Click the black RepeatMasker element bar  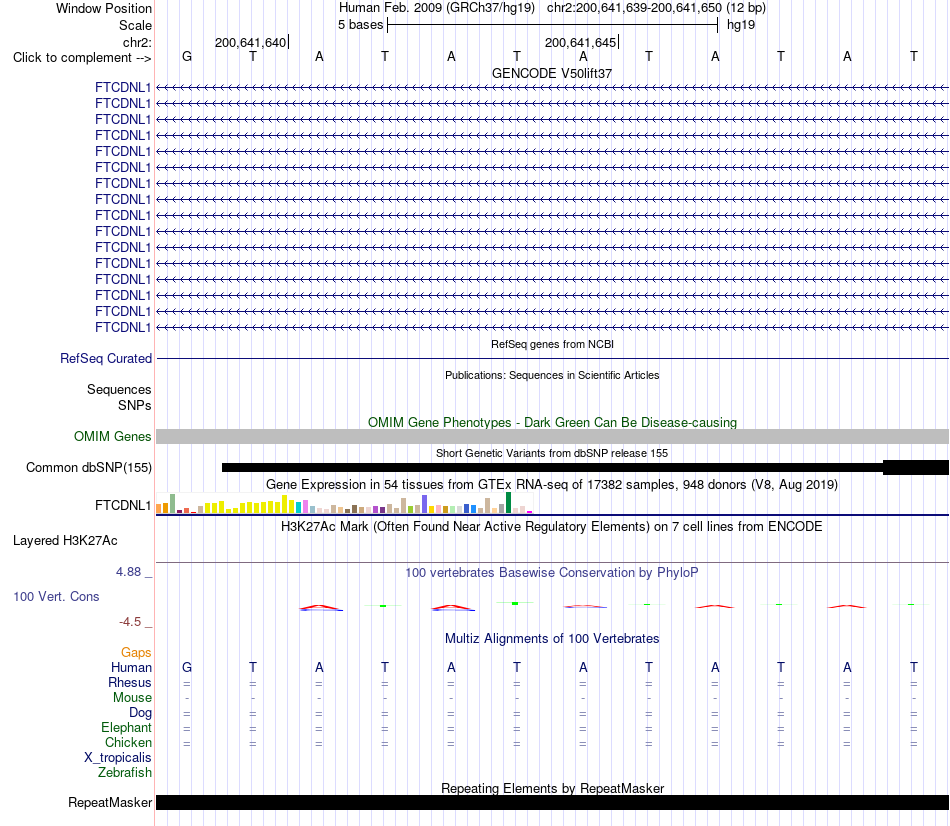[552, 802]
